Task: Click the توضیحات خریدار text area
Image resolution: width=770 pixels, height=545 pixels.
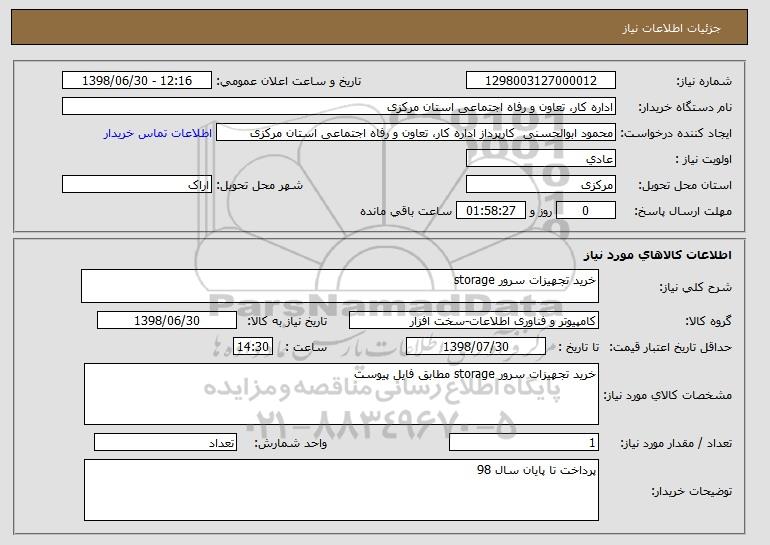Action: click(341, 490)
